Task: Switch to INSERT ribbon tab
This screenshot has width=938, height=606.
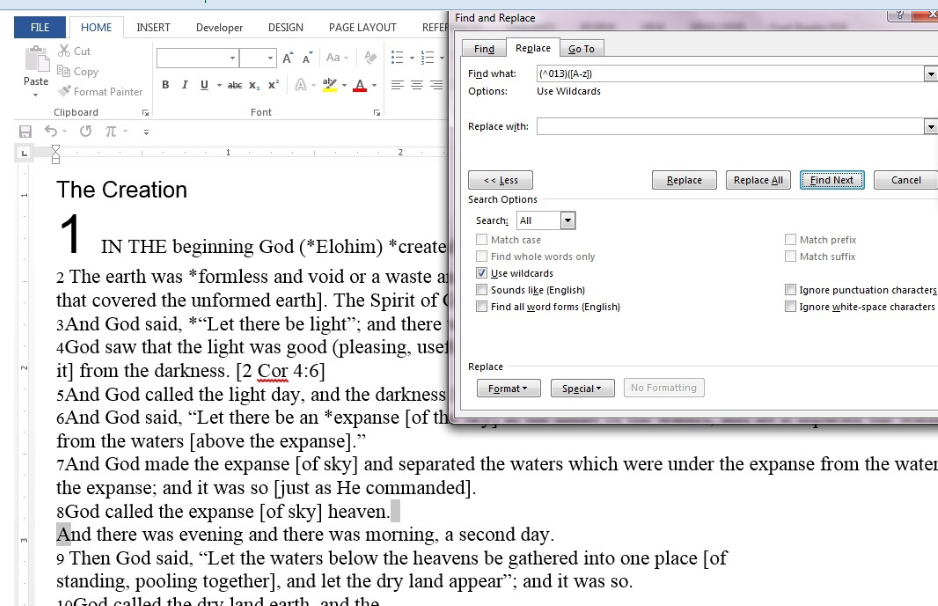Action: pos(153,27)
